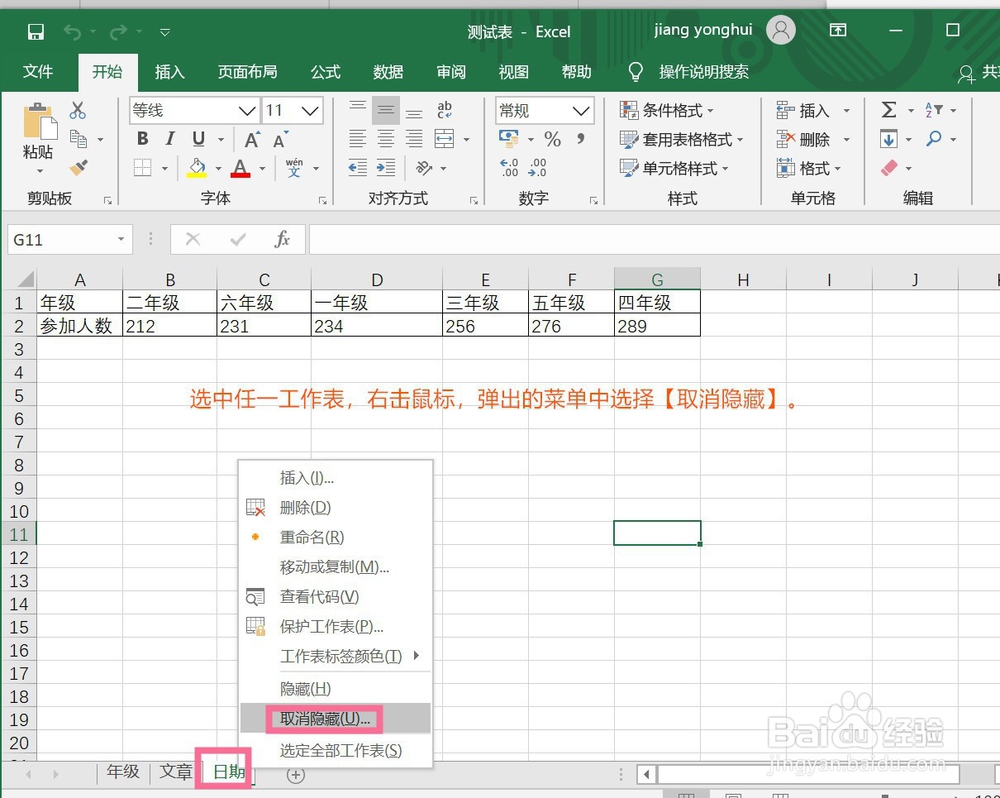Apply bold formatting from the ribbon
Screen dimensions: 1000x798
[x=142, y=139]
